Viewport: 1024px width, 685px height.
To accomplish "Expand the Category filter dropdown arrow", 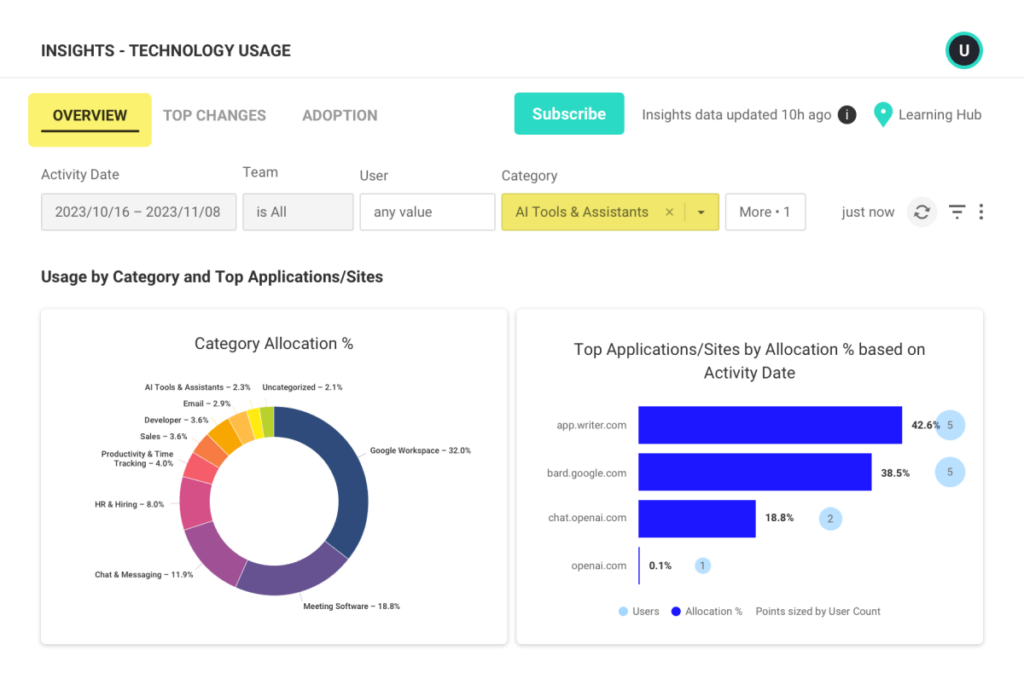I will pos(699,212).
